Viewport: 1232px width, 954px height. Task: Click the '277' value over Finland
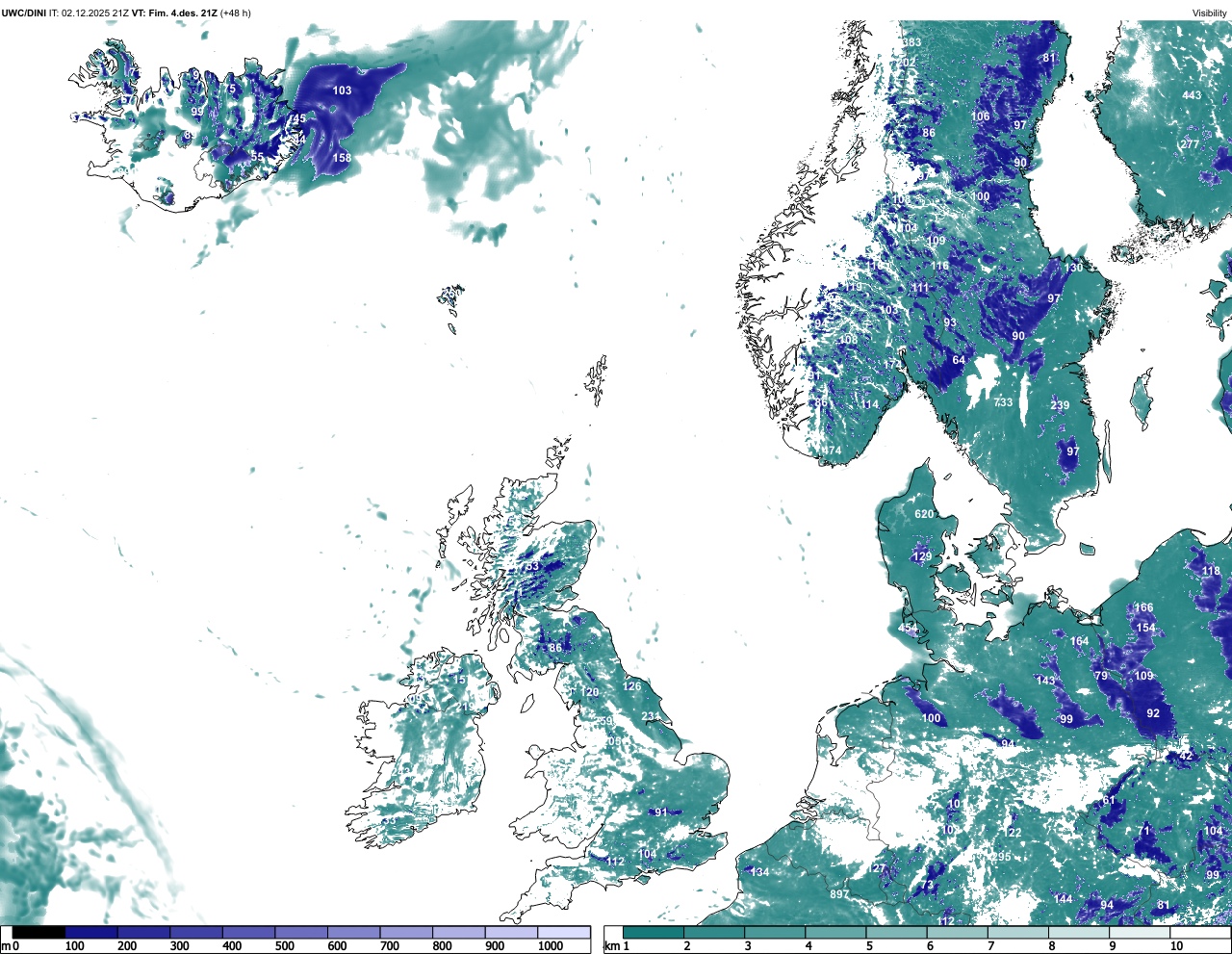click(x=1191, y=144)
